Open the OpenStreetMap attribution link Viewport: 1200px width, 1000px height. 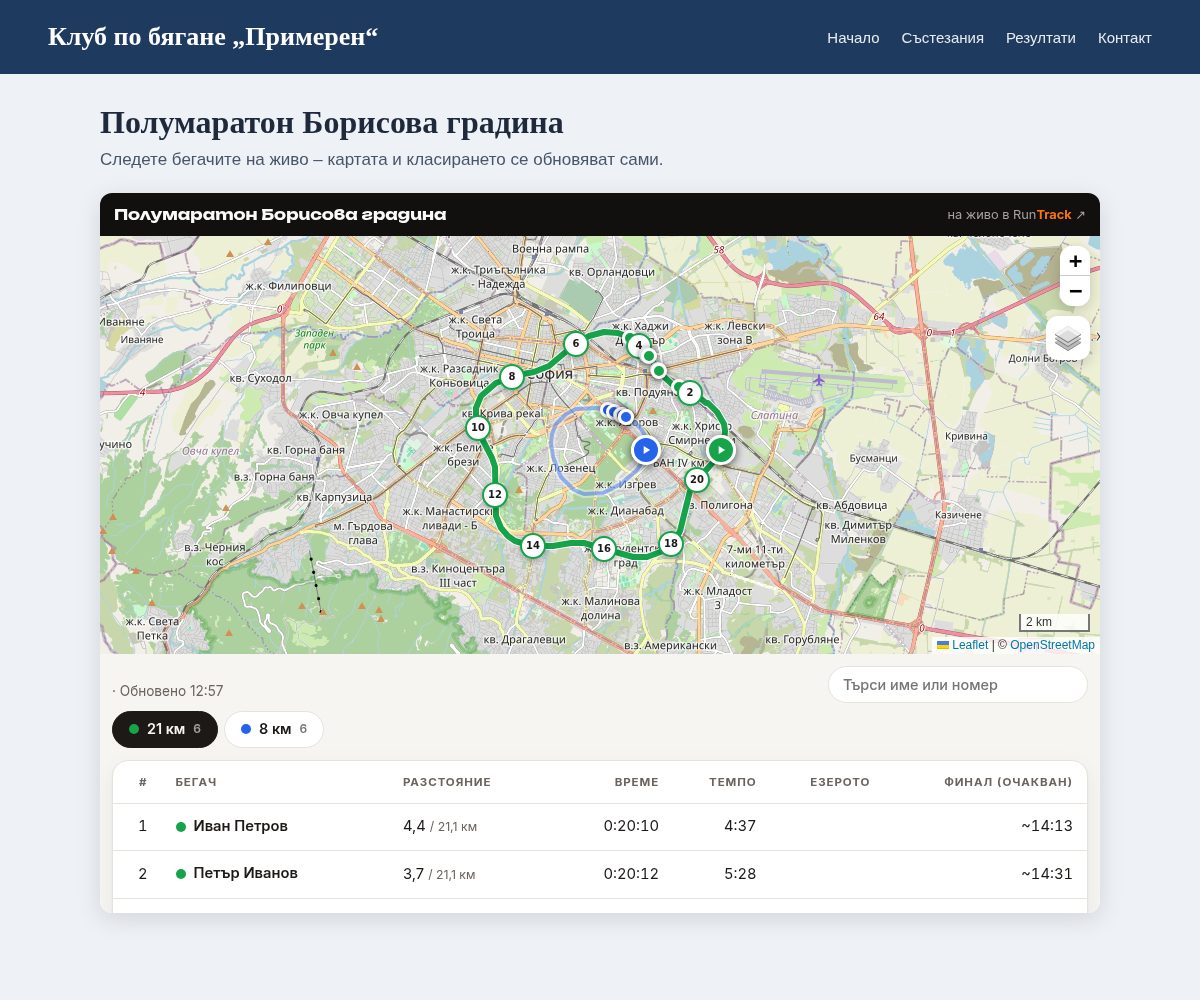point(1052,645)
